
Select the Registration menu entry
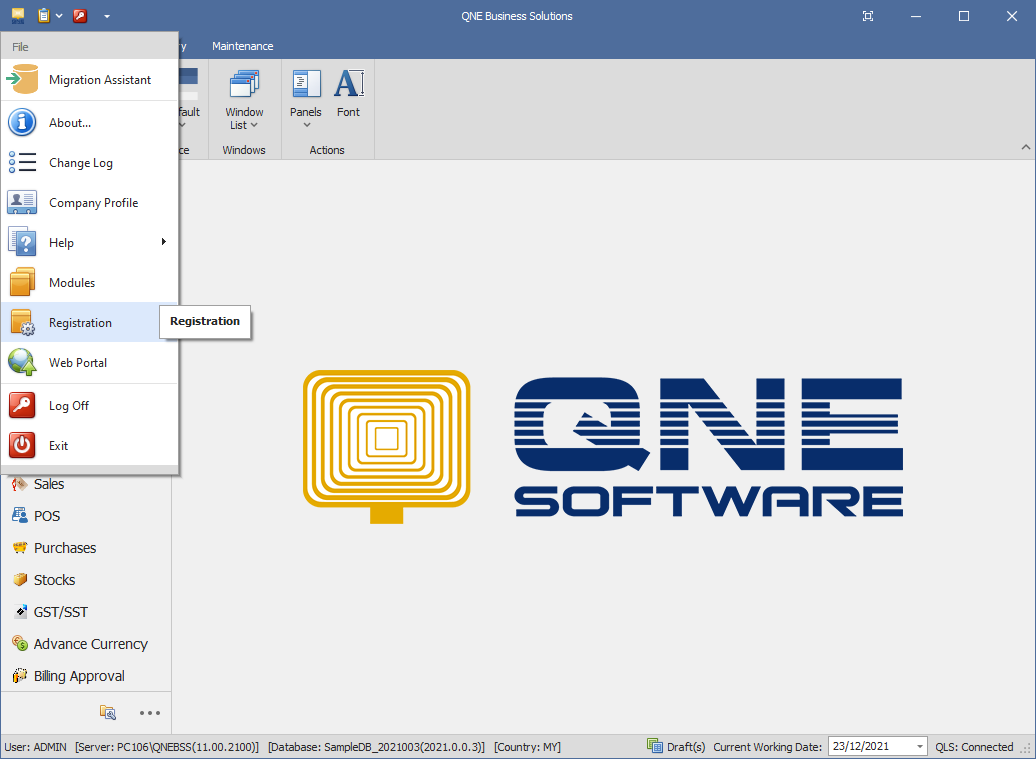click(90, 323)
